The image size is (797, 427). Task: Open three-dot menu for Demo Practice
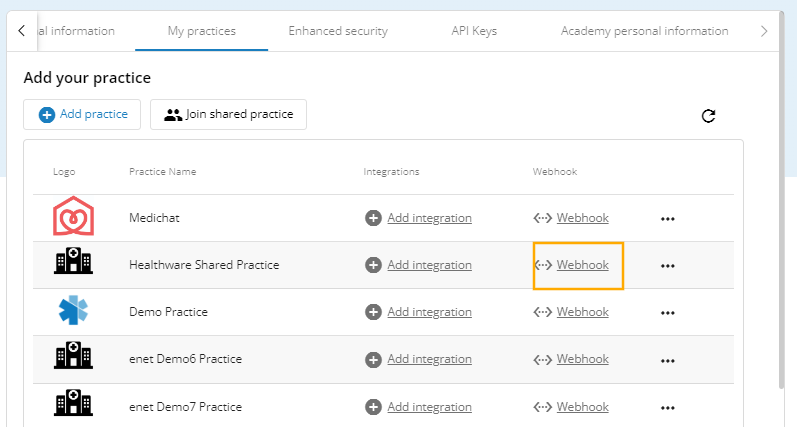[668, 313]
